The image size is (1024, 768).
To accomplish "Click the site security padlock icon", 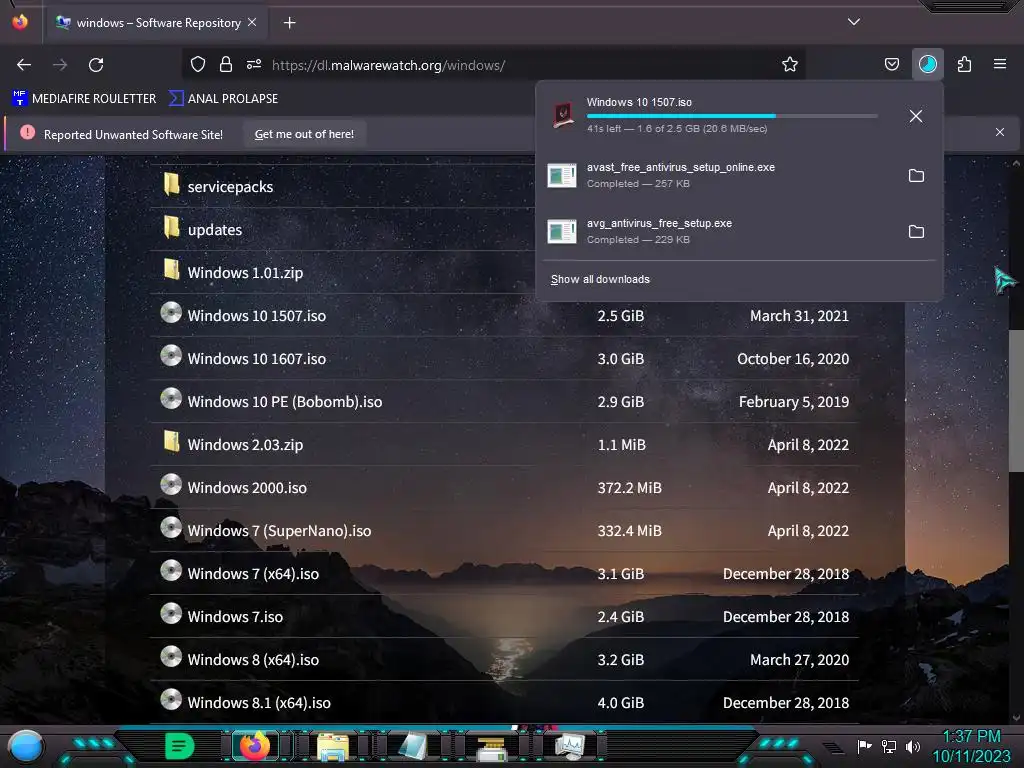I will pyautogui.click(x=226, y=64).
